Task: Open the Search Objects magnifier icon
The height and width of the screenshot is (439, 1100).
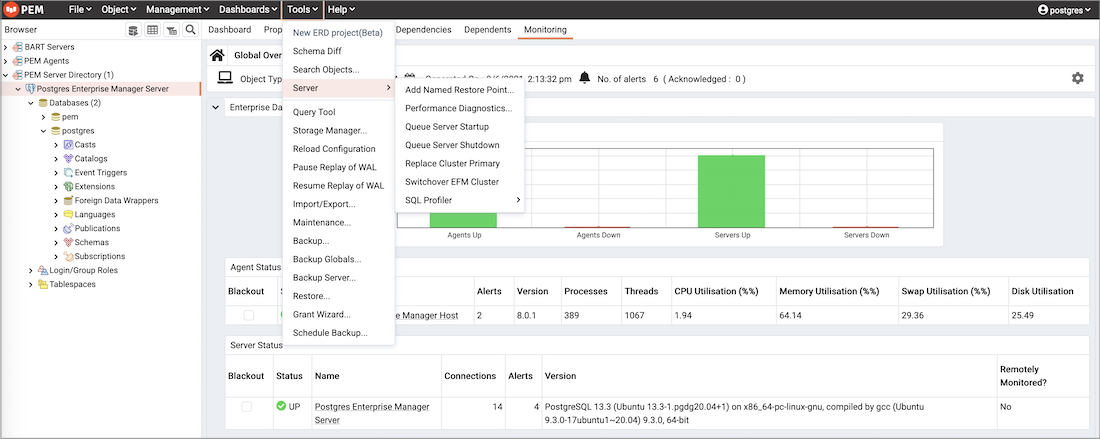Action: (x=190, y=29)
